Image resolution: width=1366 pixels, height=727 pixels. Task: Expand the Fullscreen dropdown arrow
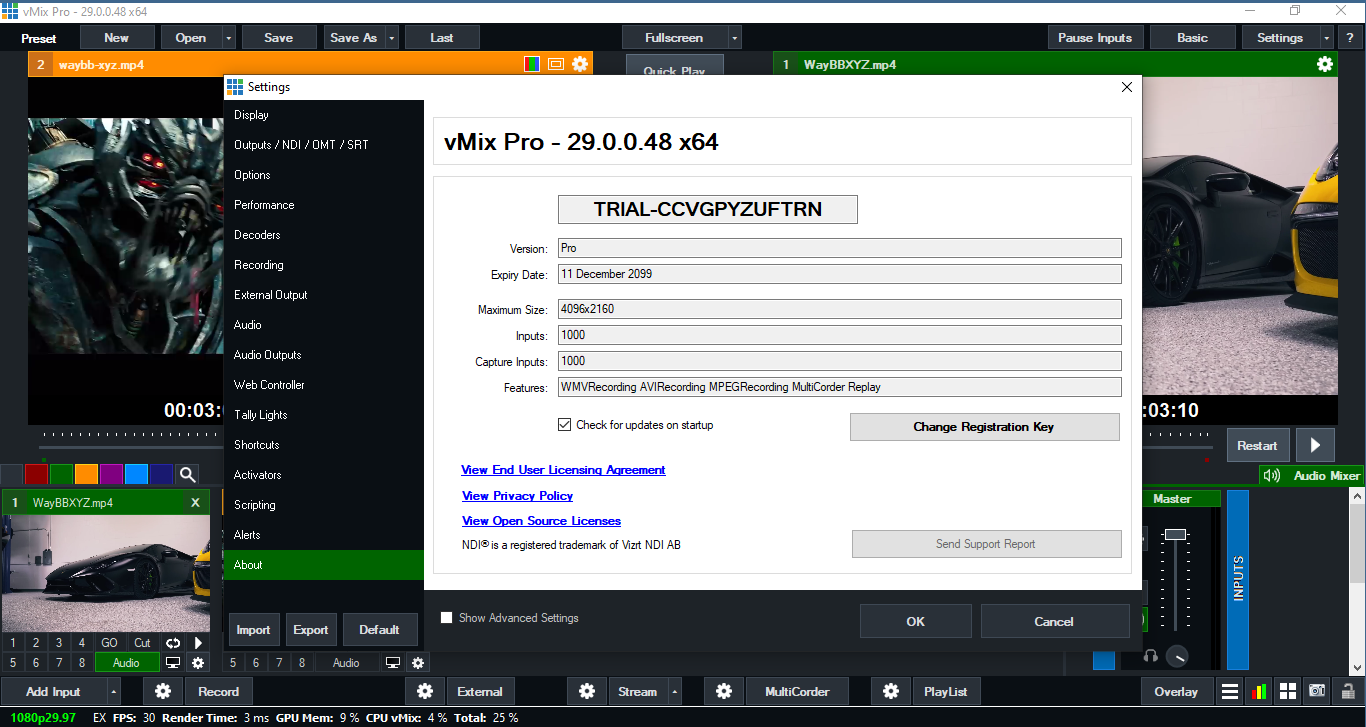735,38
